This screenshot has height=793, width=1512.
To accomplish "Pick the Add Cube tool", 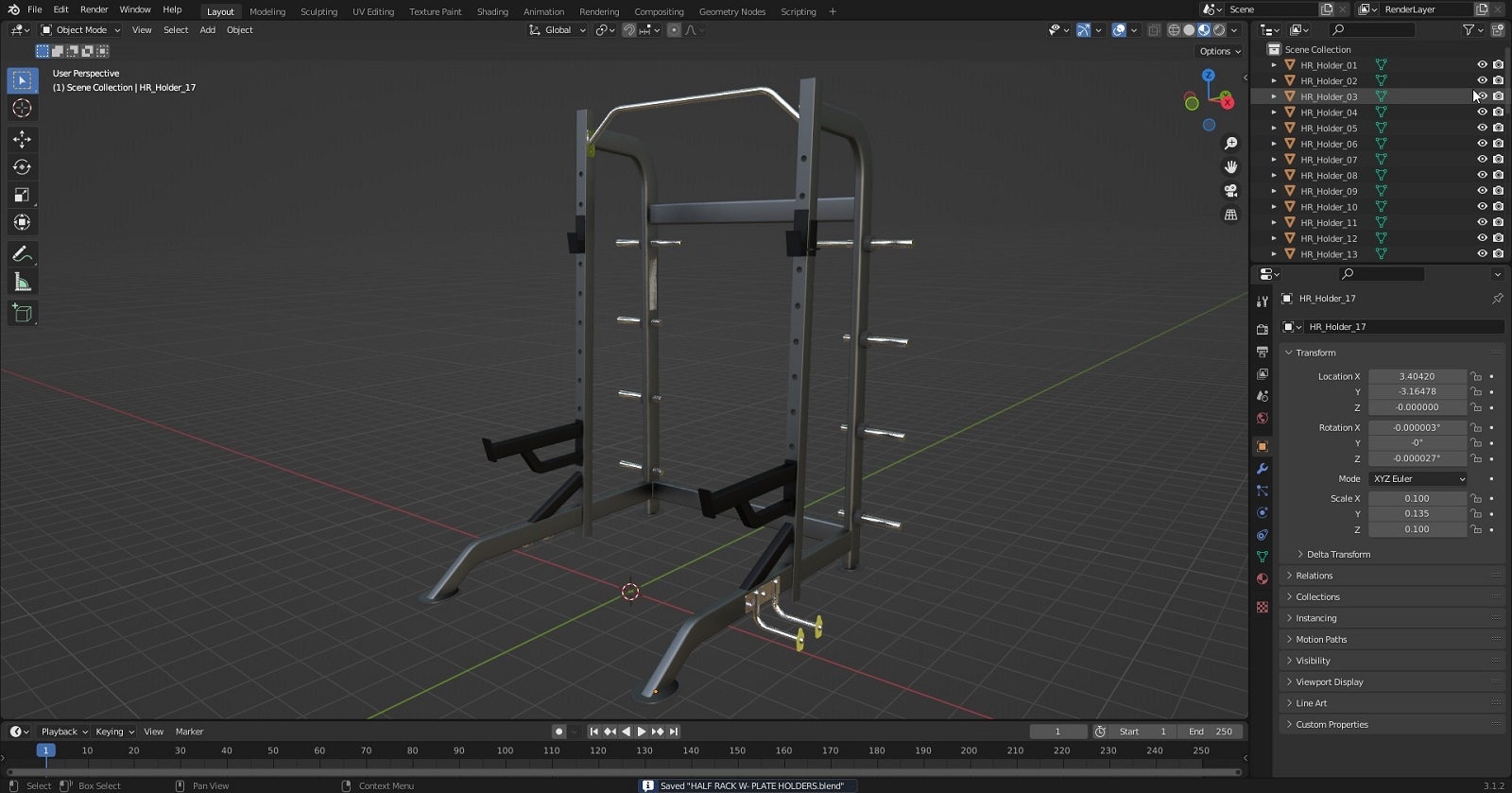I will point(22,314).
